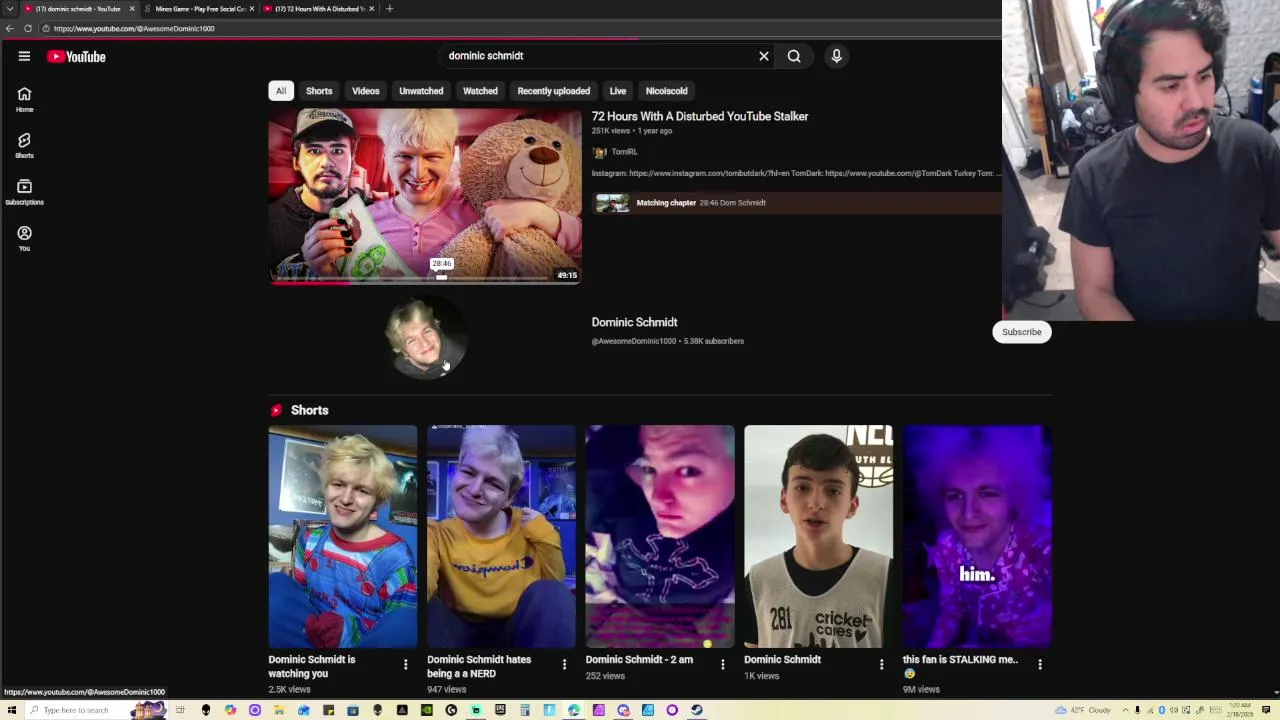Open short this fan is STALKING me
This screenshot has width=1280, height=720.
[977, 536]
